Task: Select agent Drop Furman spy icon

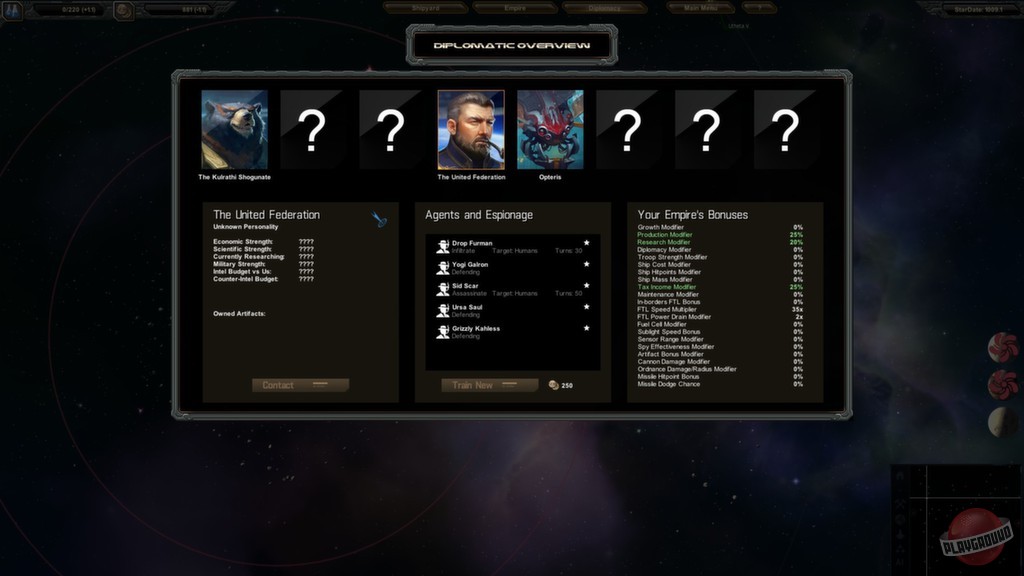Action: click(x=443, y=246)
